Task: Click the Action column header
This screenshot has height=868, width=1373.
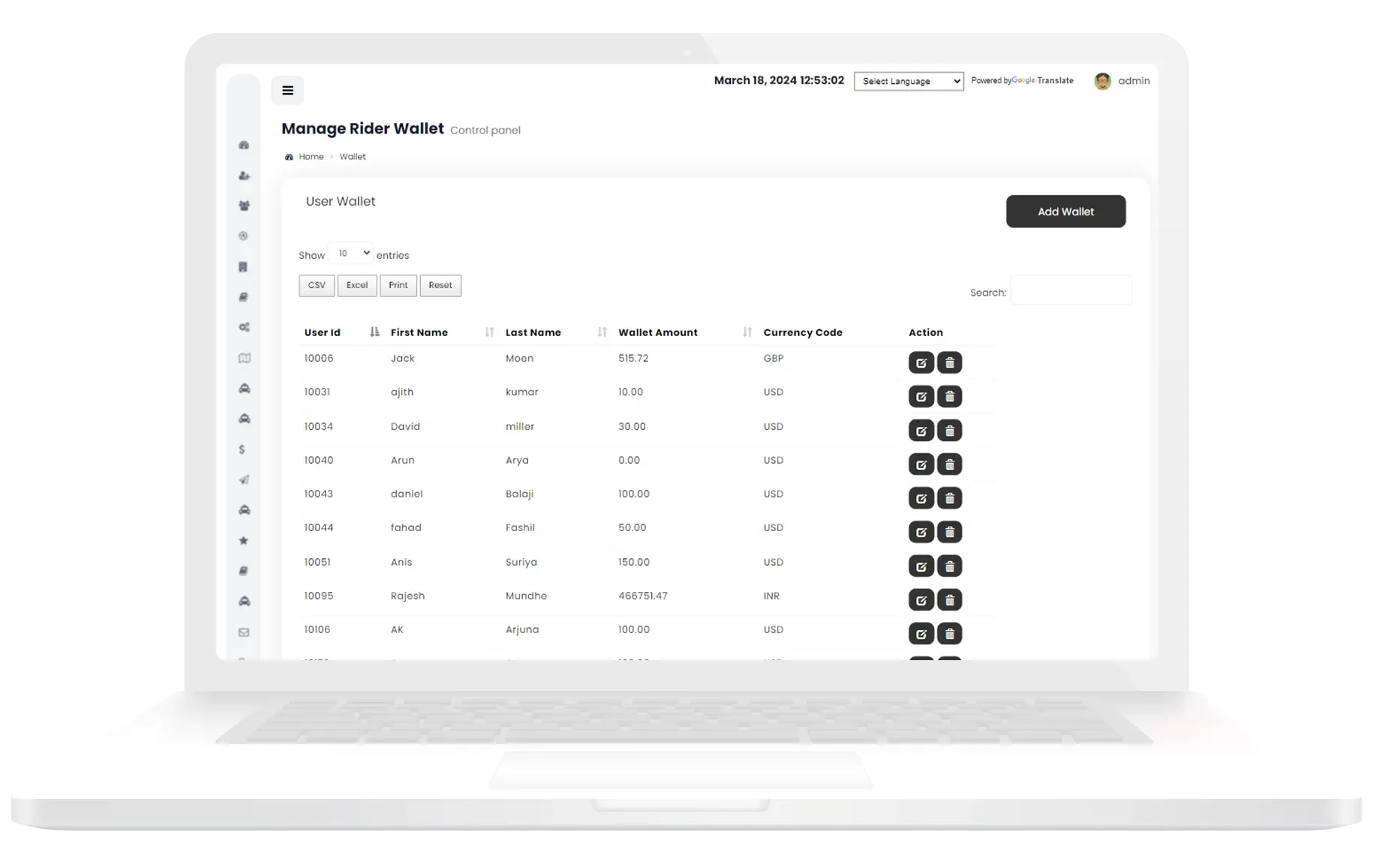Action: 926,332
